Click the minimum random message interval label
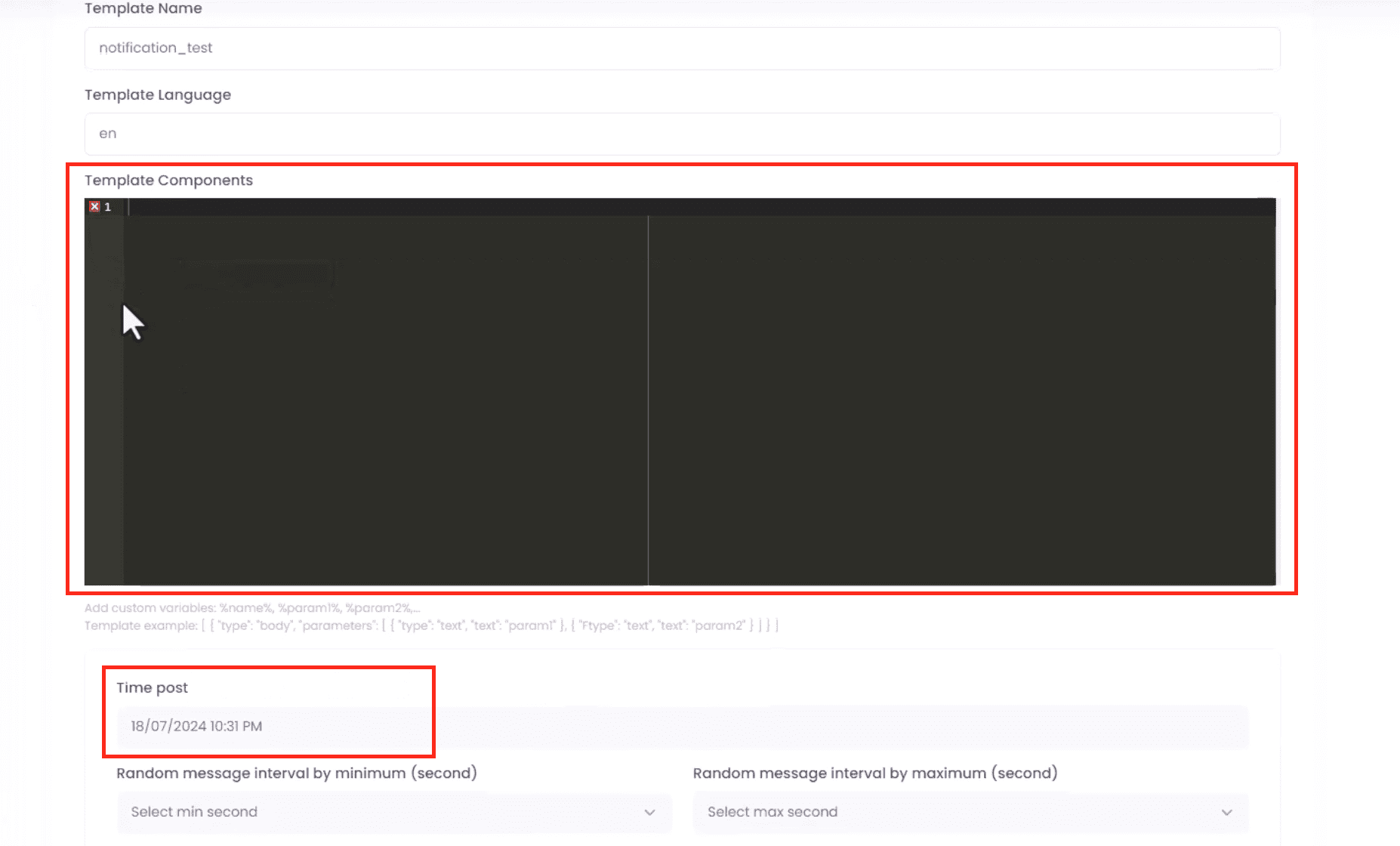This screenshot has width=1400, height=846. 296,773
